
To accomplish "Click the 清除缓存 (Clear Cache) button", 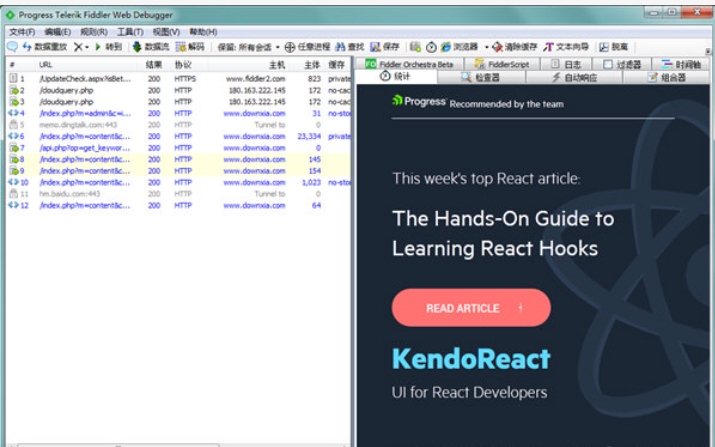I will tap(514, 47).
